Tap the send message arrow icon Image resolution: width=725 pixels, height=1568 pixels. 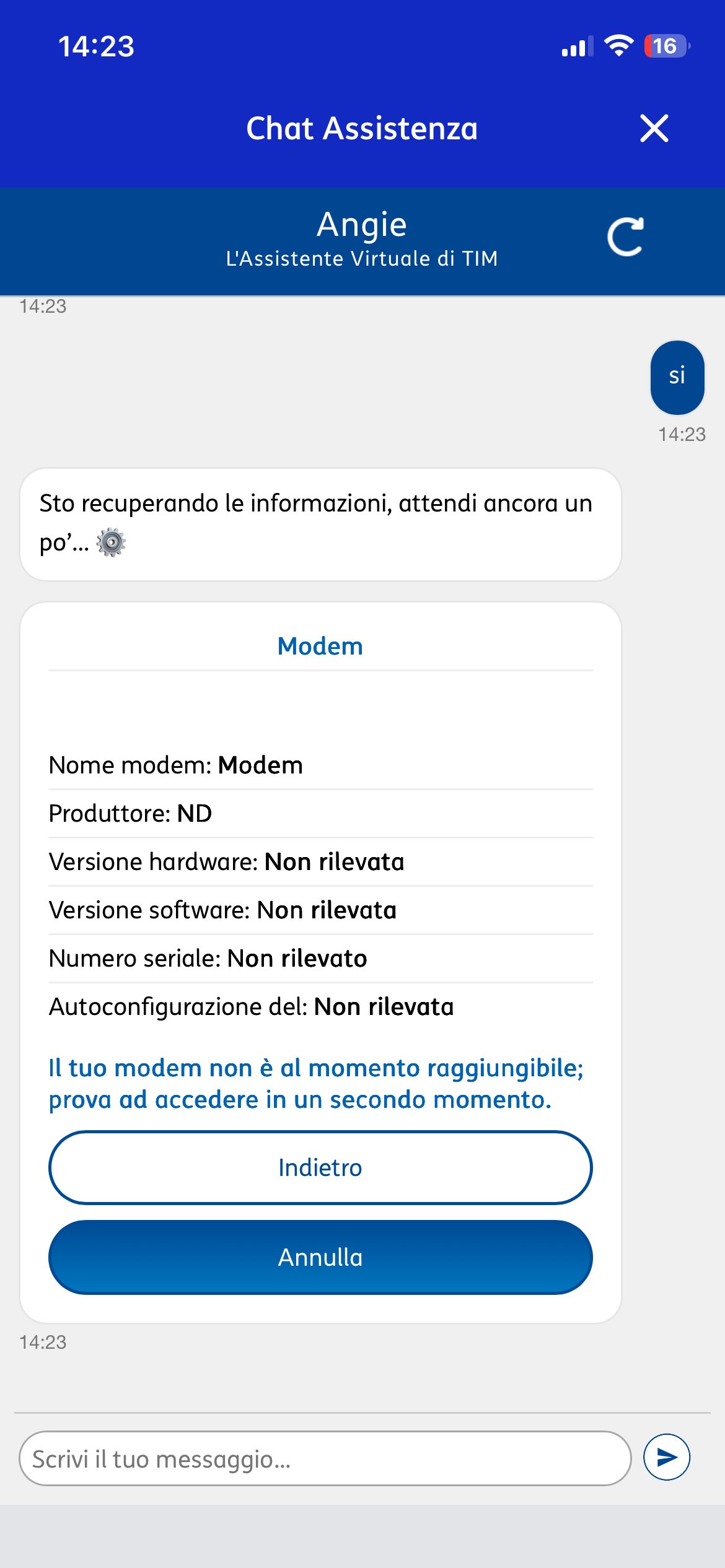click(x=666, y=1457)
